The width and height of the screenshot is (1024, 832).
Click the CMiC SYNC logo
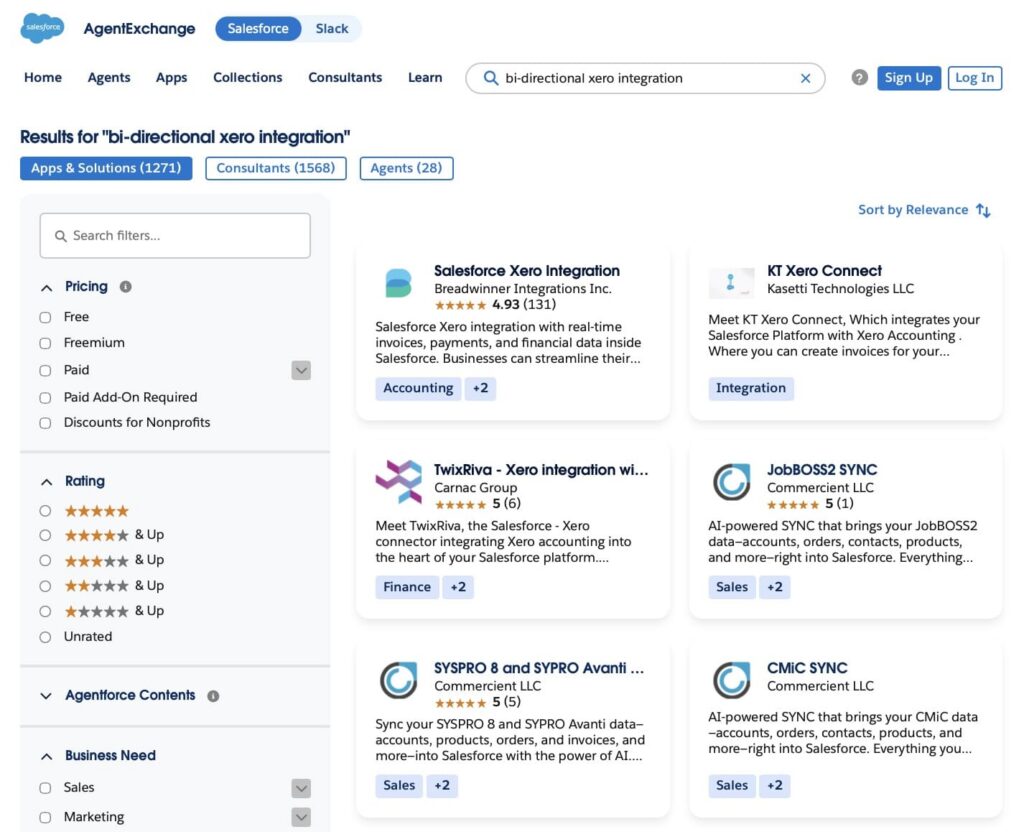tap(731, 680)
